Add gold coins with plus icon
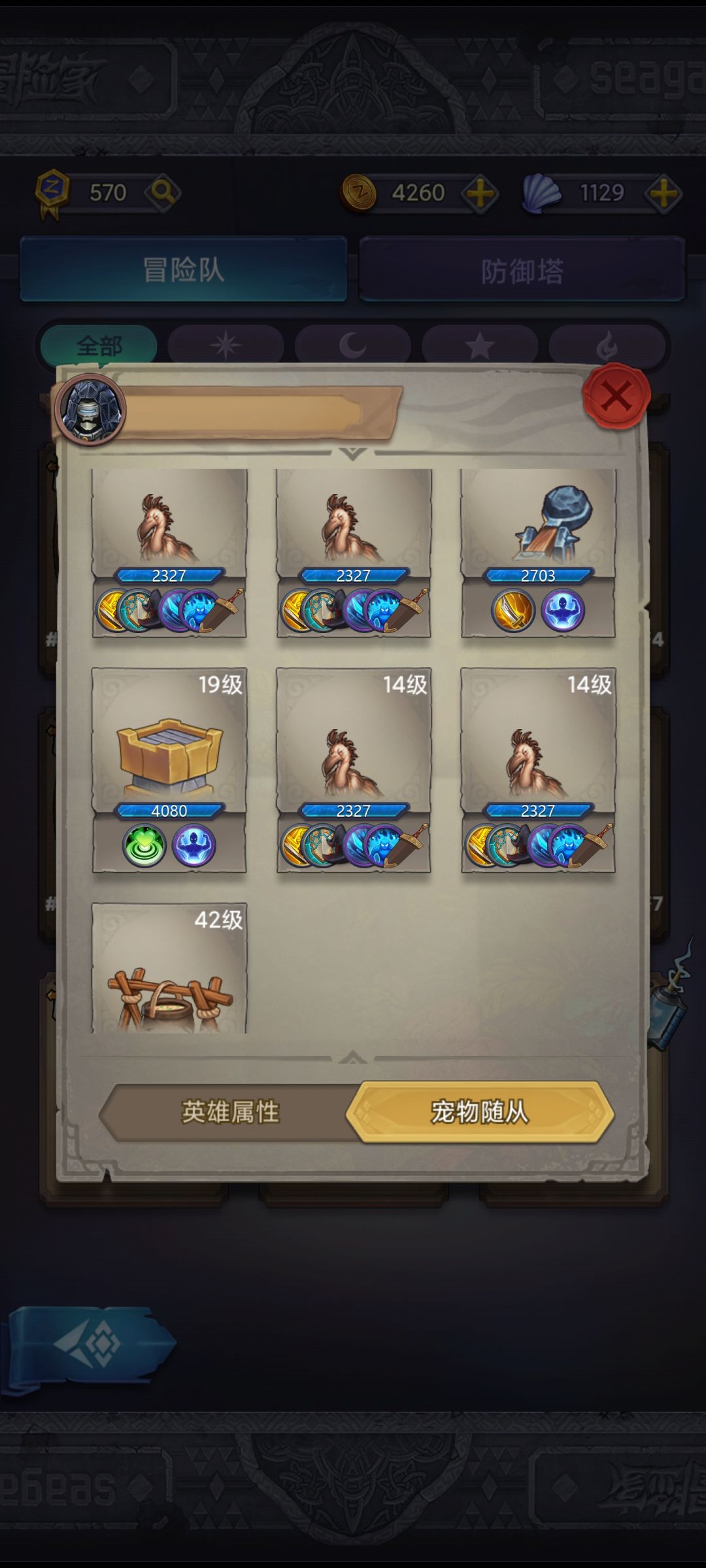Viewport: 706px width, 1568px height. coord(480,193)
